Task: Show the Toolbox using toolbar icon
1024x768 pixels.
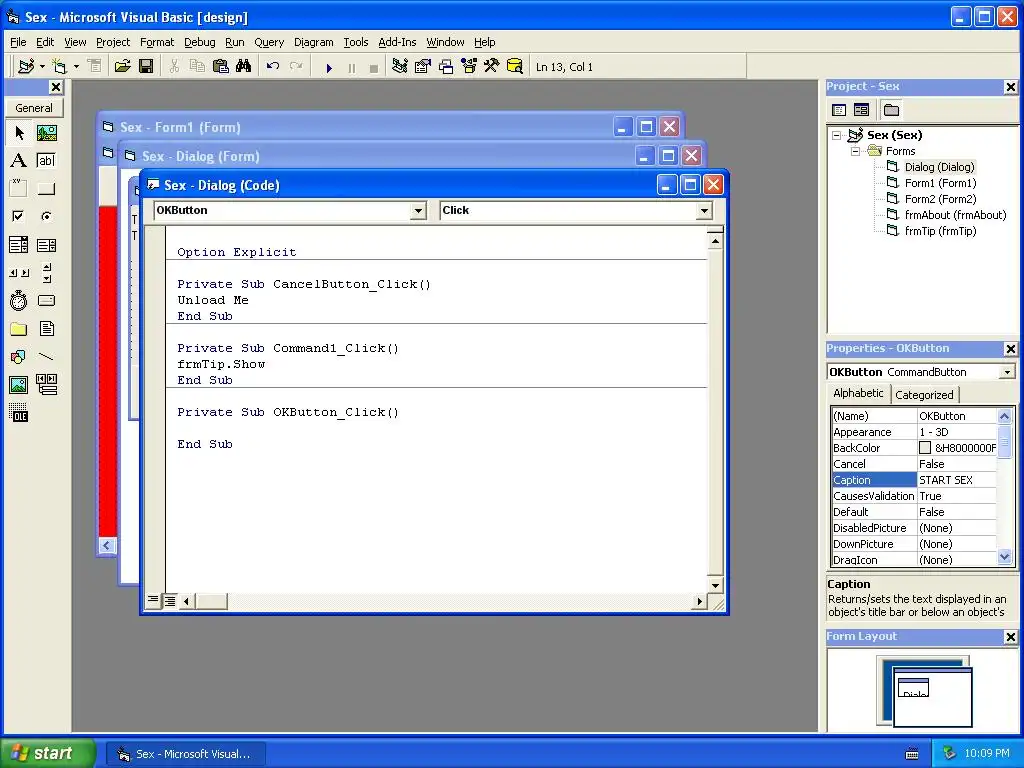Action: pyautogui.click(x=492, y=67)
